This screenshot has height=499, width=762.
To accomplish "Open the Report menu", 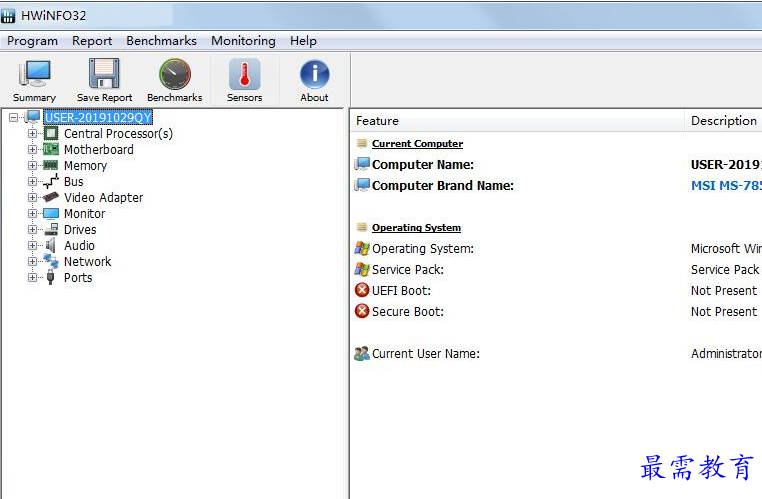I will (x=92, y=41).
